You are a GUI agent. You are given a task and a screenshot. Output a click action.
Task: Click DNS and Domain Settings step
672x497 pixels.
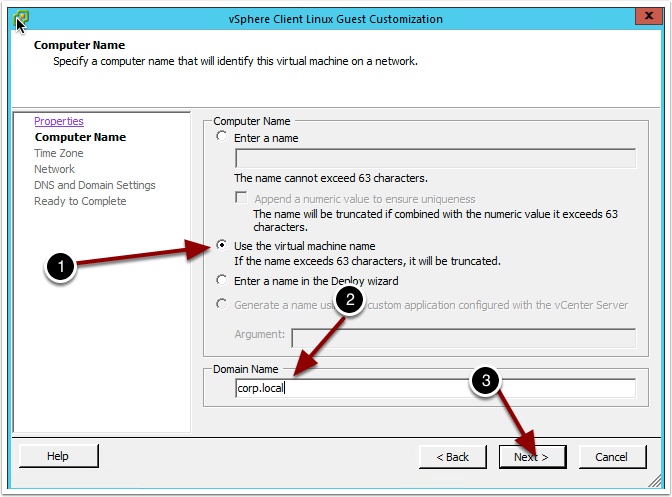point(95,185)
